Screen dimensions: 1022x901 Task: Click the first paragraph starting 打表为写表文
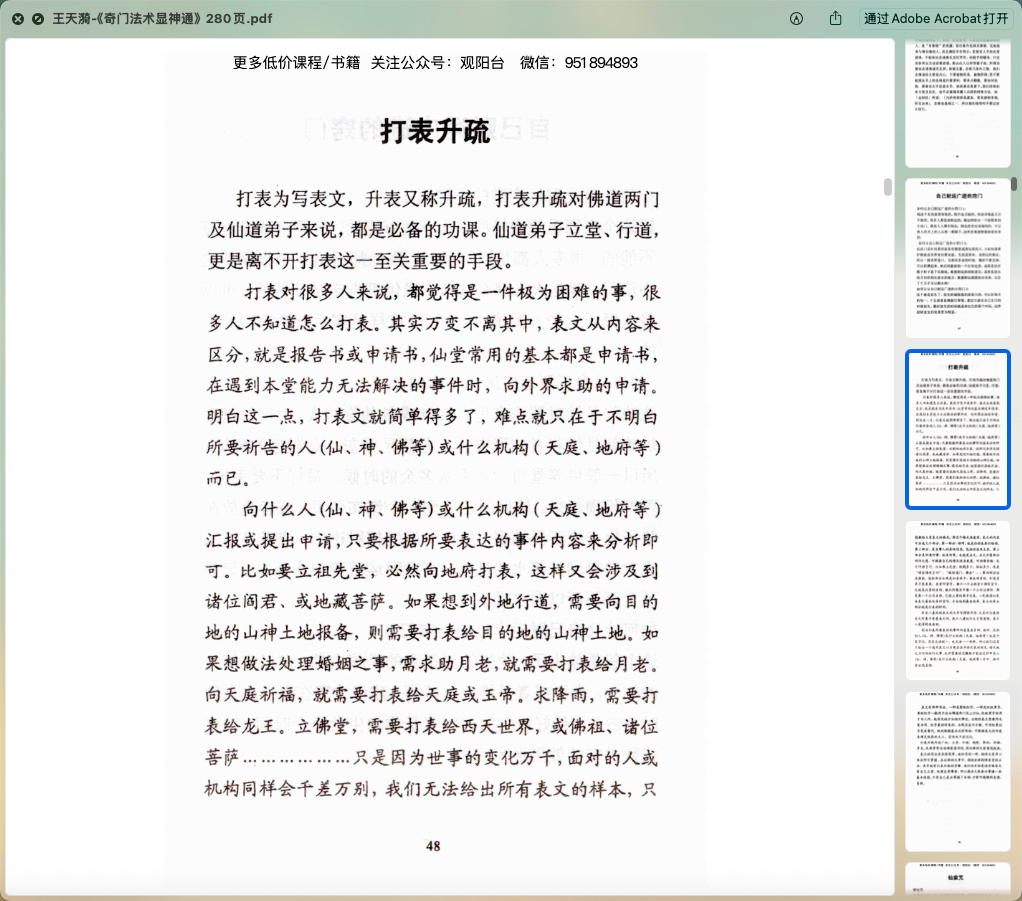pos(435,228)
